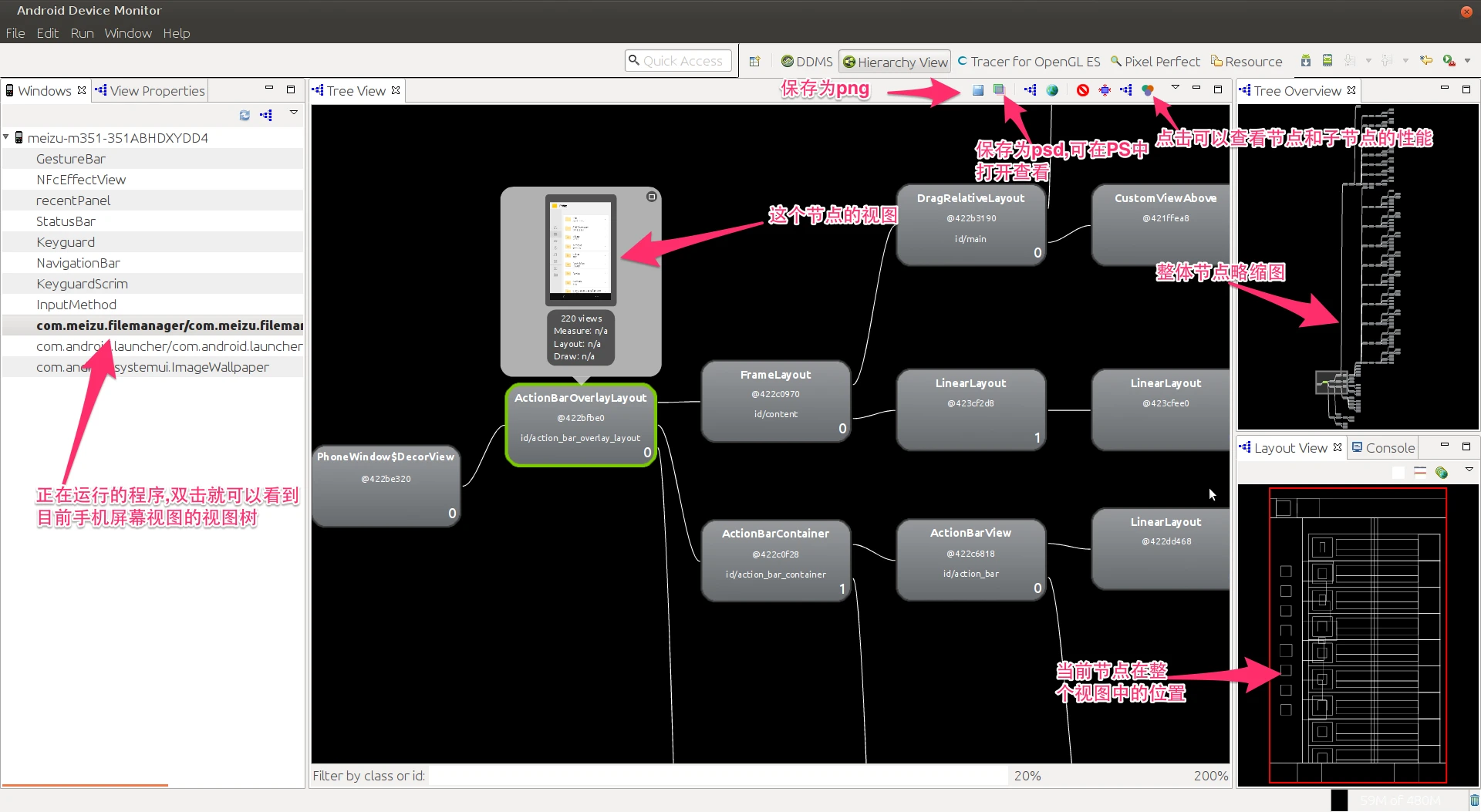The height and width of the screenshot is (812, 1481).
Task: Collapse the meizu-m351 device entry
Action: 8,137
